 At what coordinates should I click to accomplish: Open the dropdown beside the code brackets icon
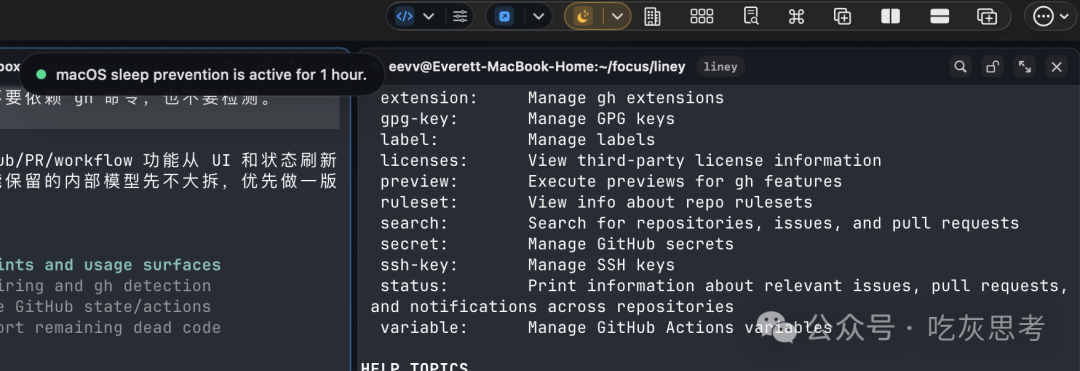(428, 17)
